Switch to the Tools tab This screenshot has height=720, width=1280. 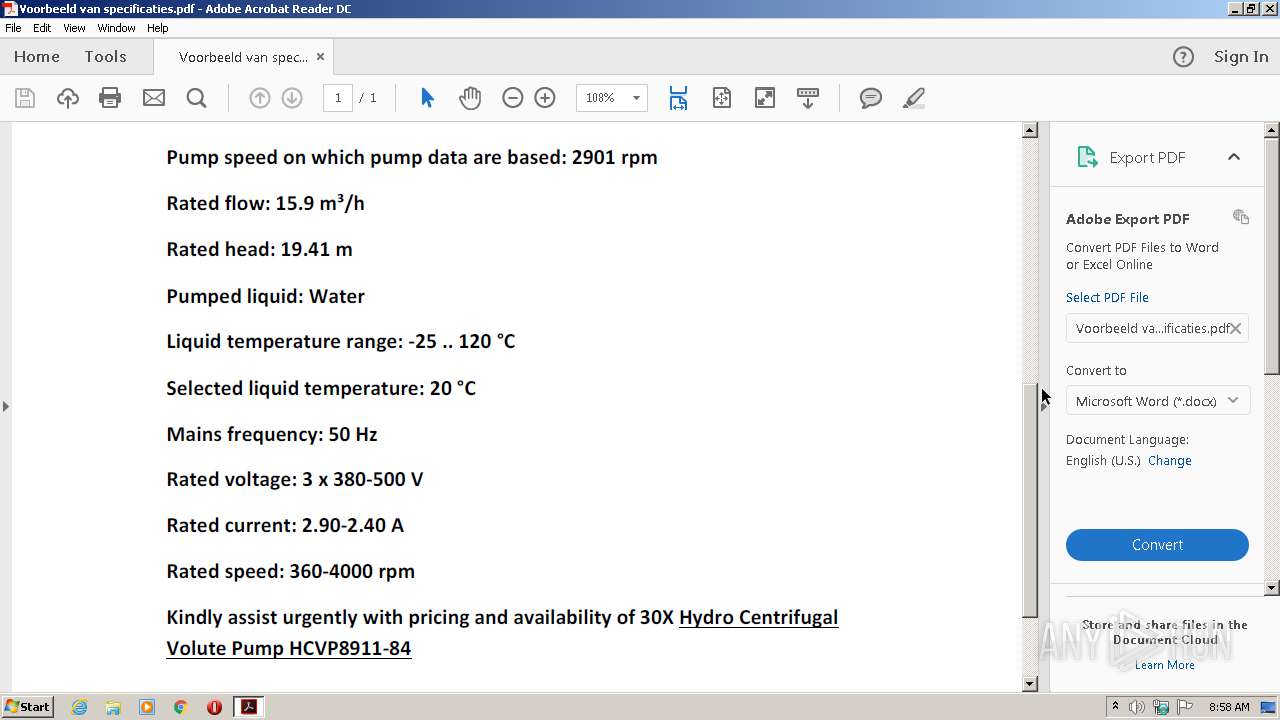(x=105, y=57)
